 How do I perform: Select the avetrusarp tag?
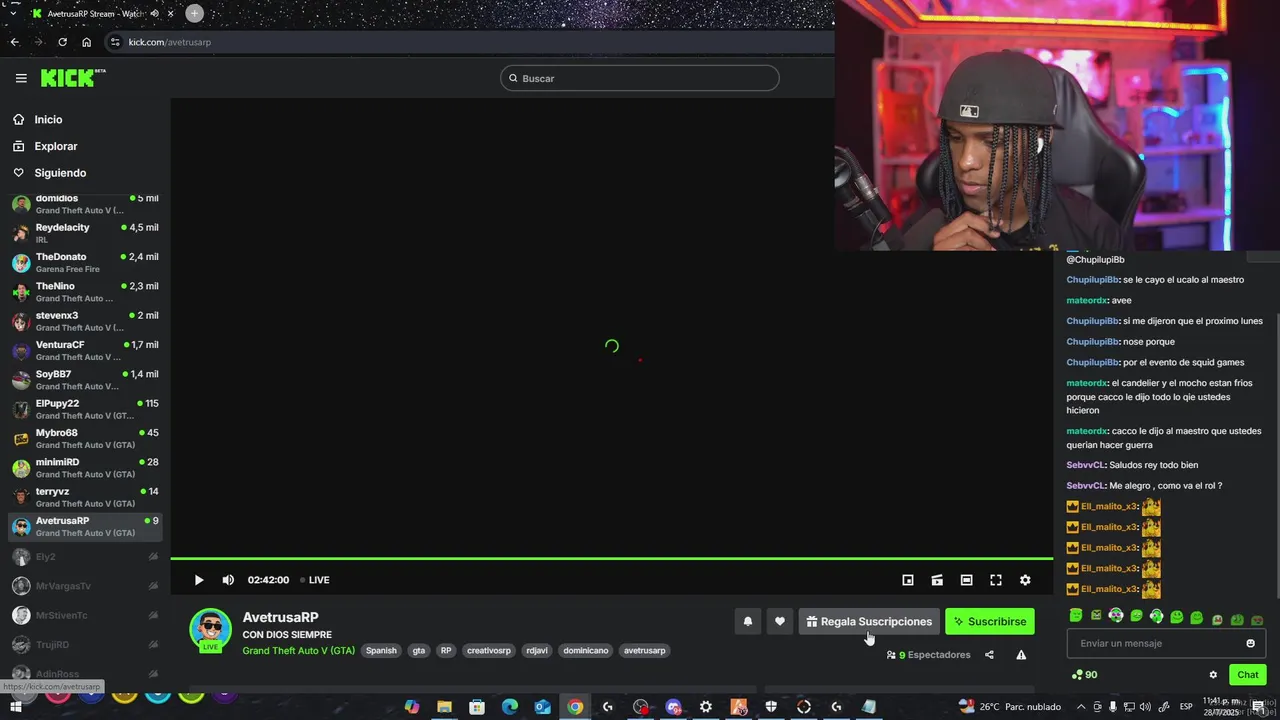click(644, 650)
